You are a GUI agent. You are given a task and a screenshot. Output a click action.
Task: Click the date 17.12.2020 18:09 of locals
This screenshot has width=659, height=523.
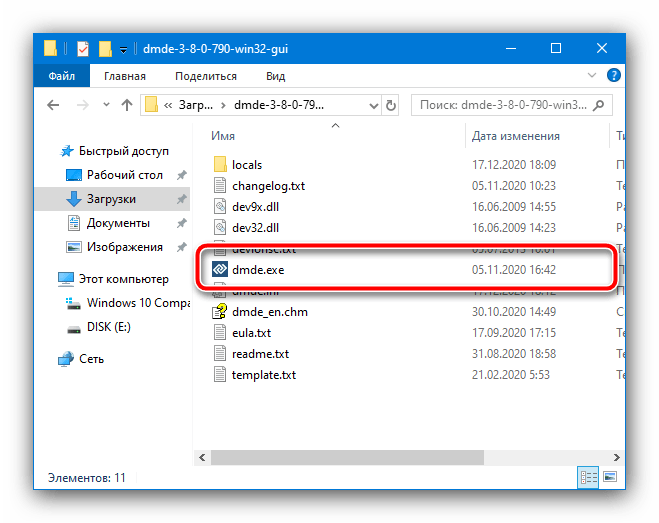click(514, 164)
